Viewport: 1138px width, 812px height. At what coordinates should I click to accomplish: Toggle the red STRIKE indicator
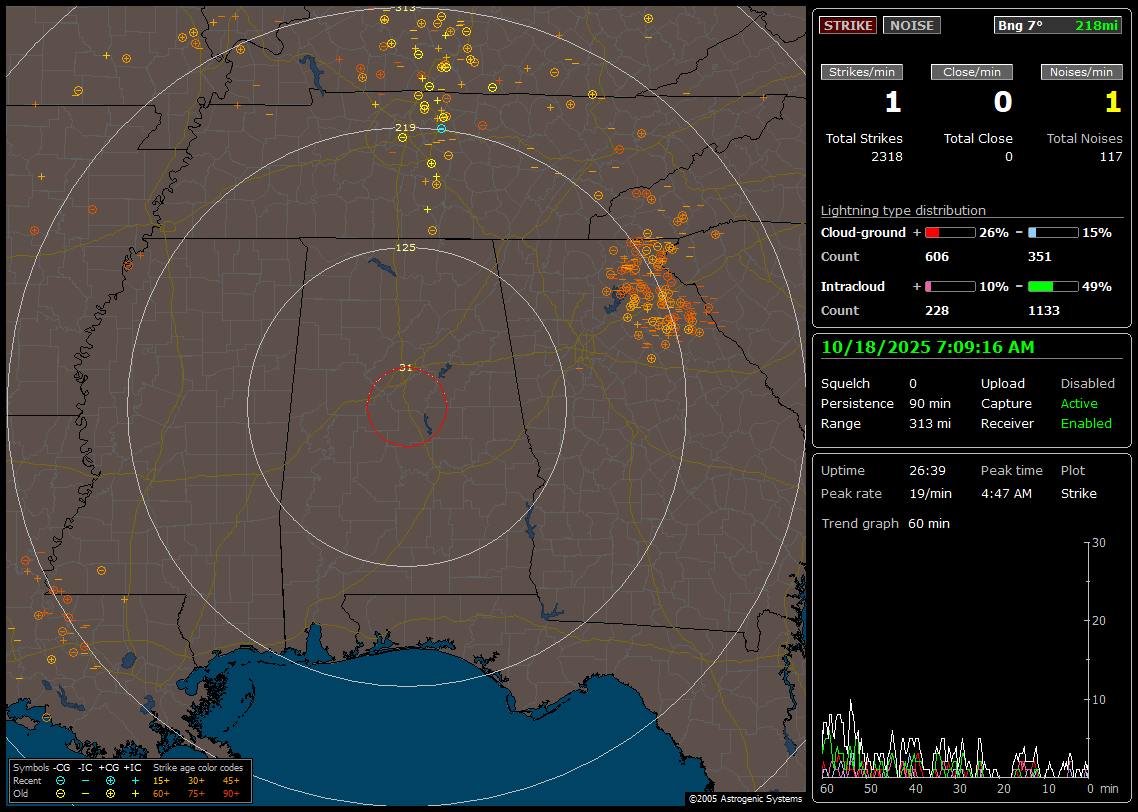[x=848, y=25]
